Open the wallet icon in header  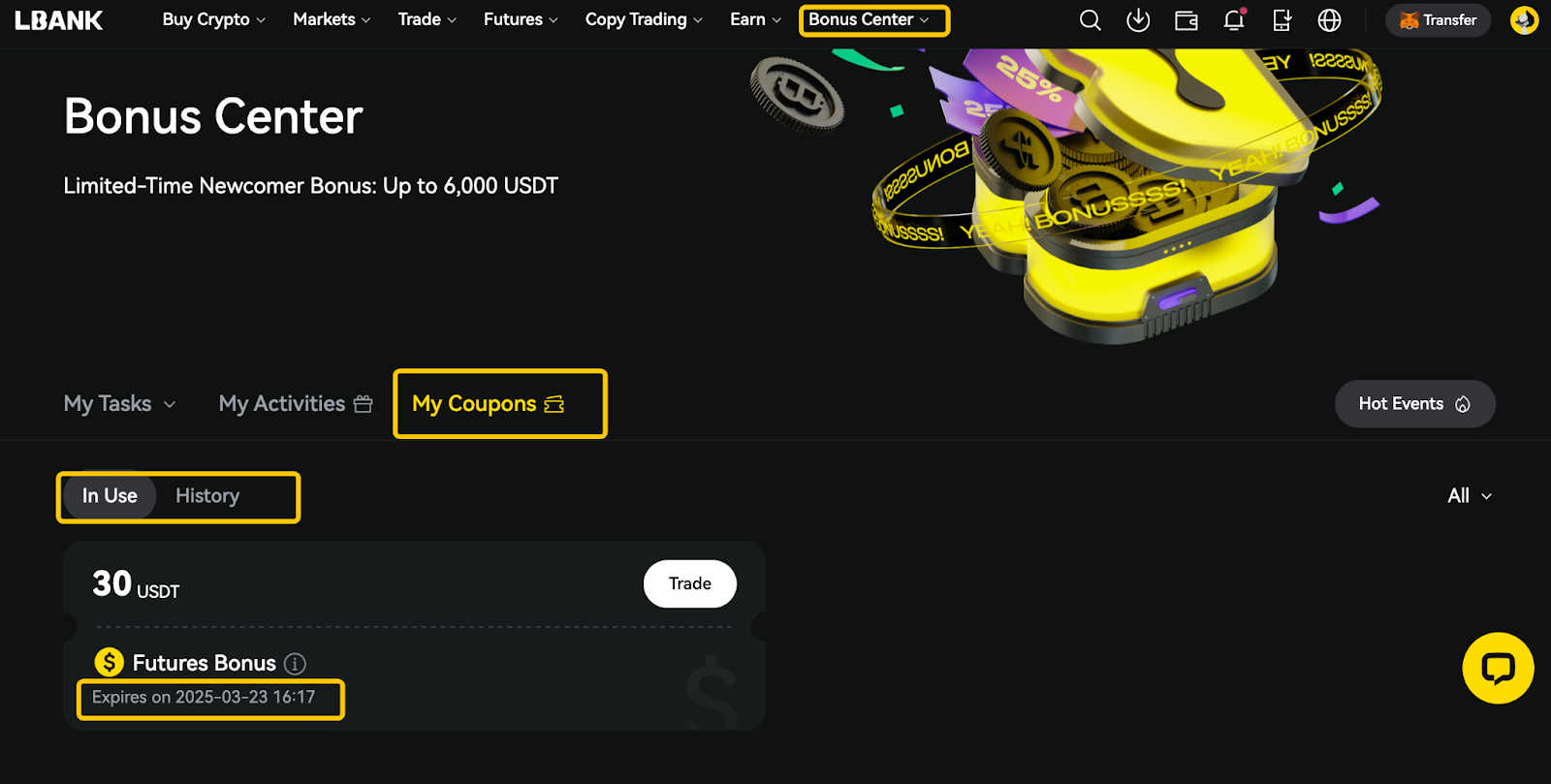coord(1187,20)
